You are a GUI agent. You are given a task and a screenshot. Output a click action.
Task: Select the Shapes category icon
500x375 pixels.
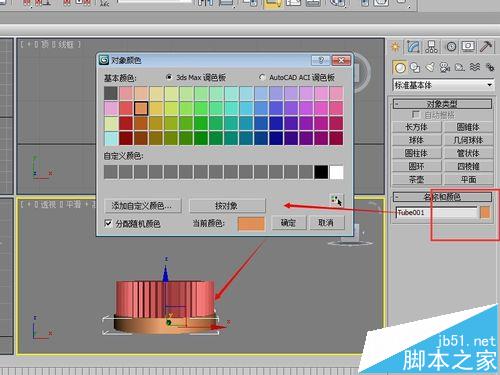coord(415,67)
